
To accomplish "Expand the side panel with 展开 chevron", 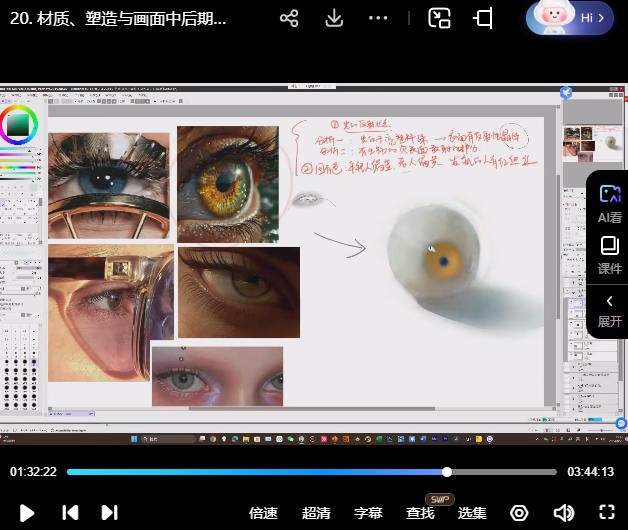I will click(x=609, y=310).
